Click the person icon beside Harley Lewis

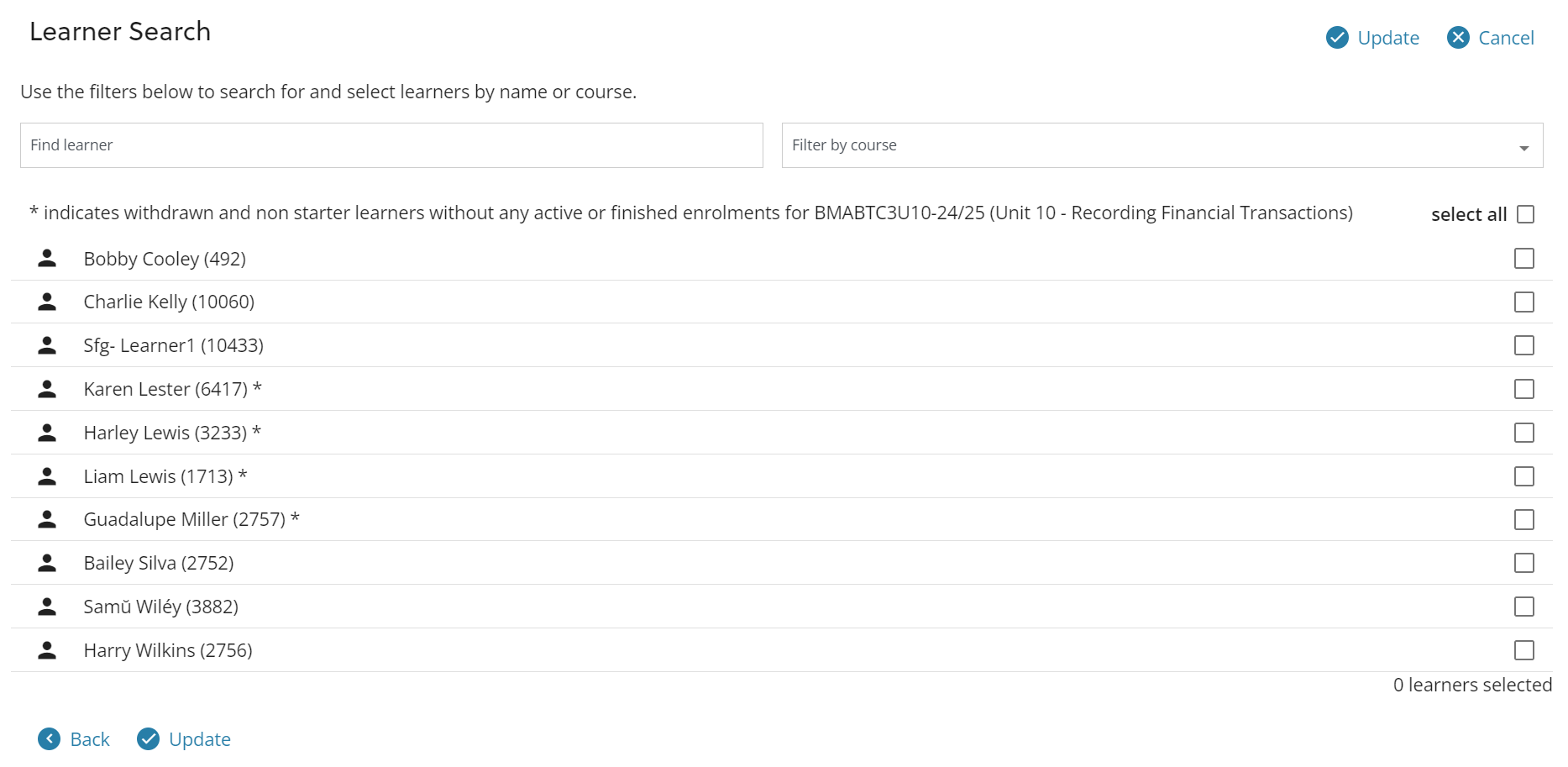click(x=46, y=432)
